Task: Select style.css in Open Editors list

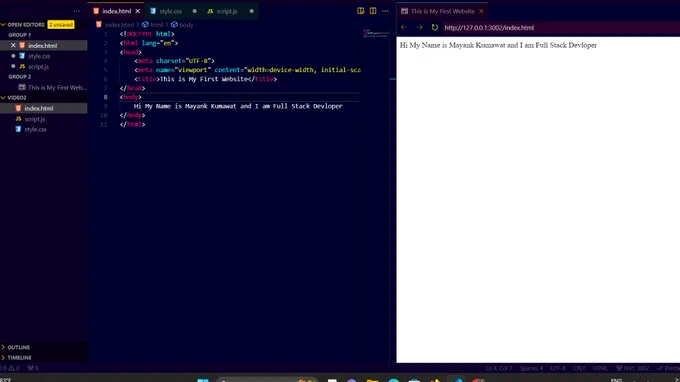Action: click(x=39, y=56)
